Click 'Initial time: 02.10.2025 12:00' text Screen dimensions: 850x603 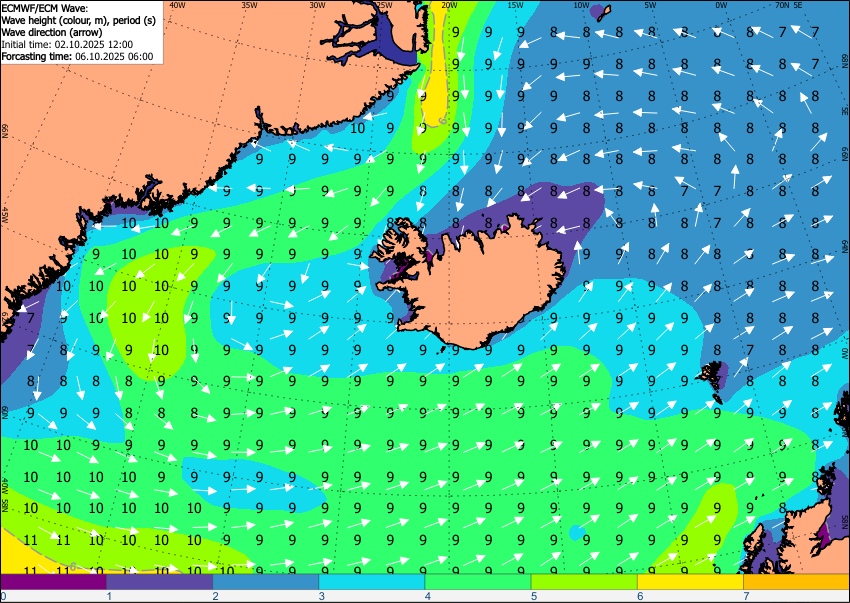67,44
